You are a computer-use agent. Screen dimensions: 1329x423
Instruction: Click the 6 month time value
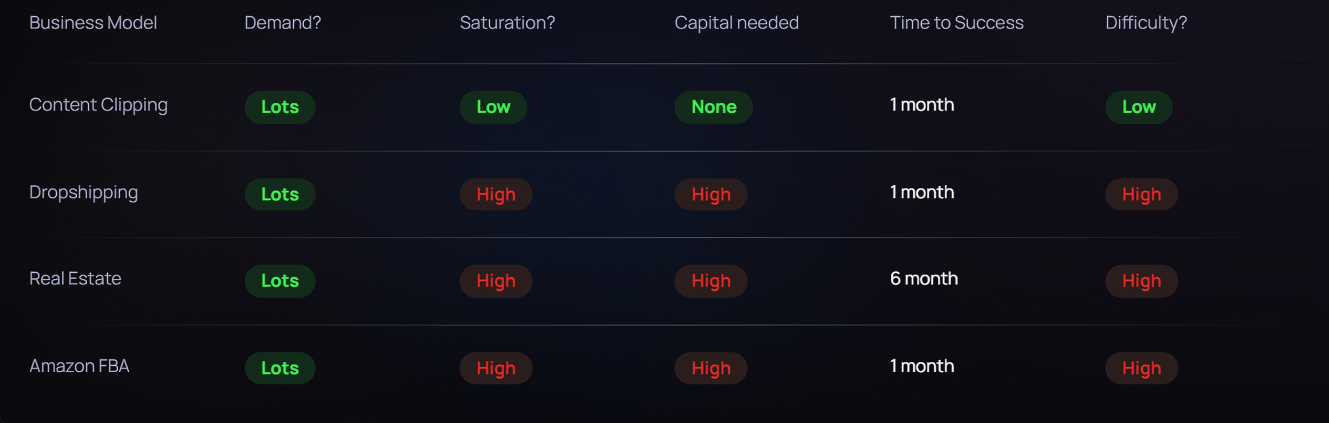point(923,279)
